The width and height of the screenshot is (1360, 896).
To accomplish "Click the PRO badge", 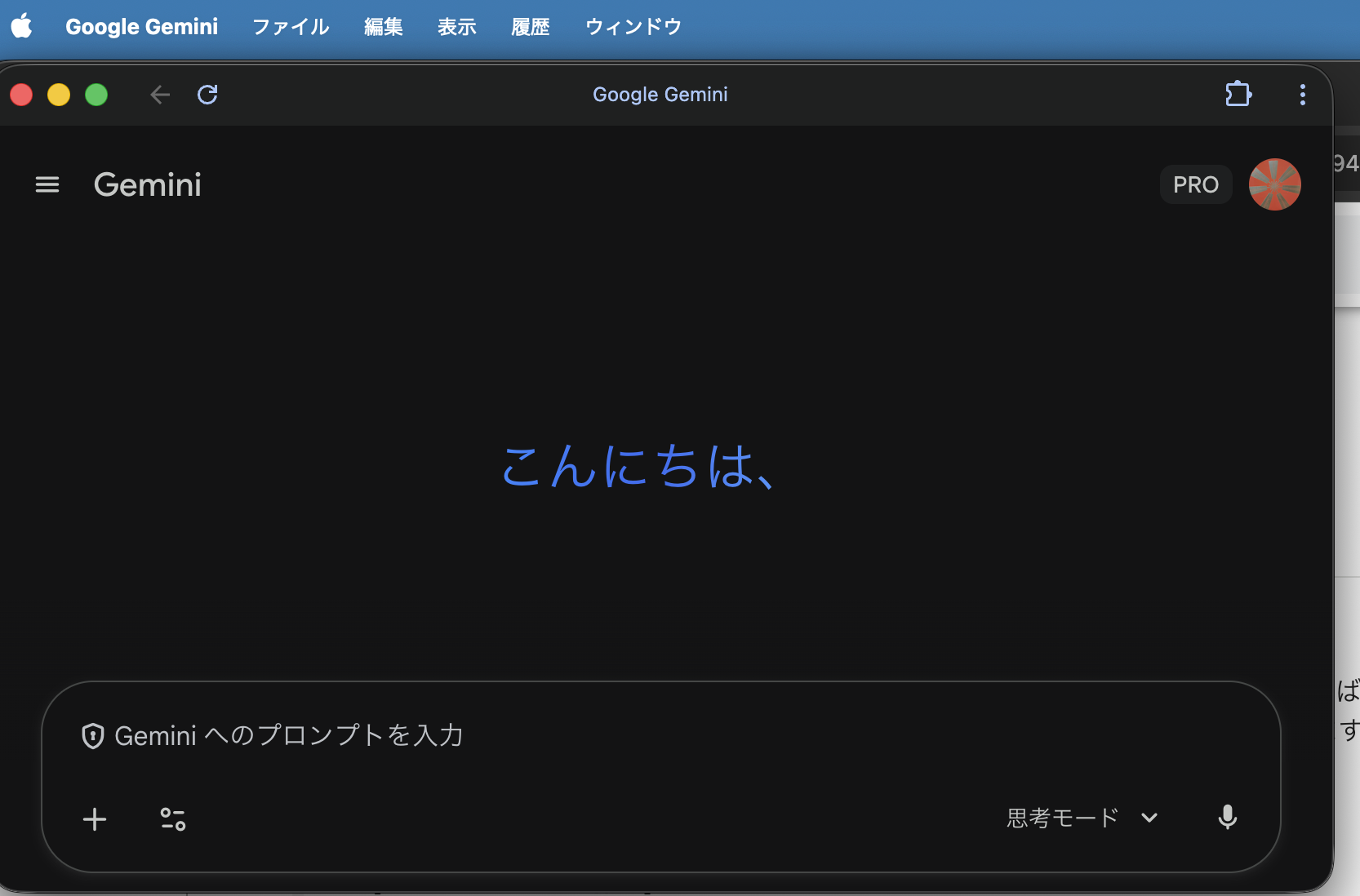I will 1195,184.
